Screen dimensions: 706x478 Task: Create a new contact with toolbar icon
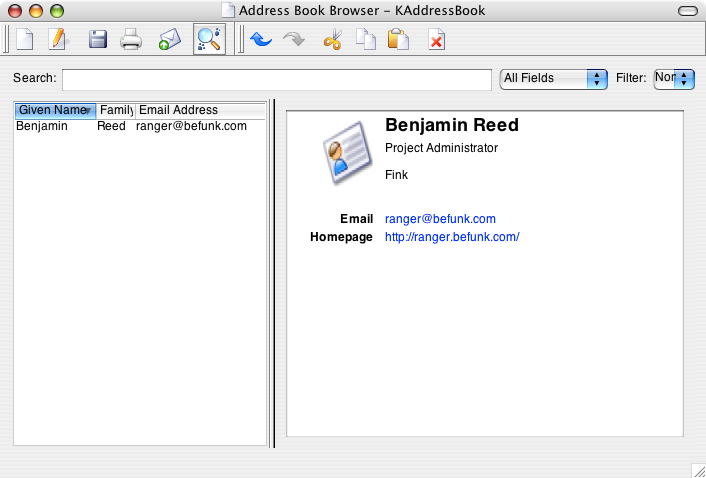pos(25,39)
